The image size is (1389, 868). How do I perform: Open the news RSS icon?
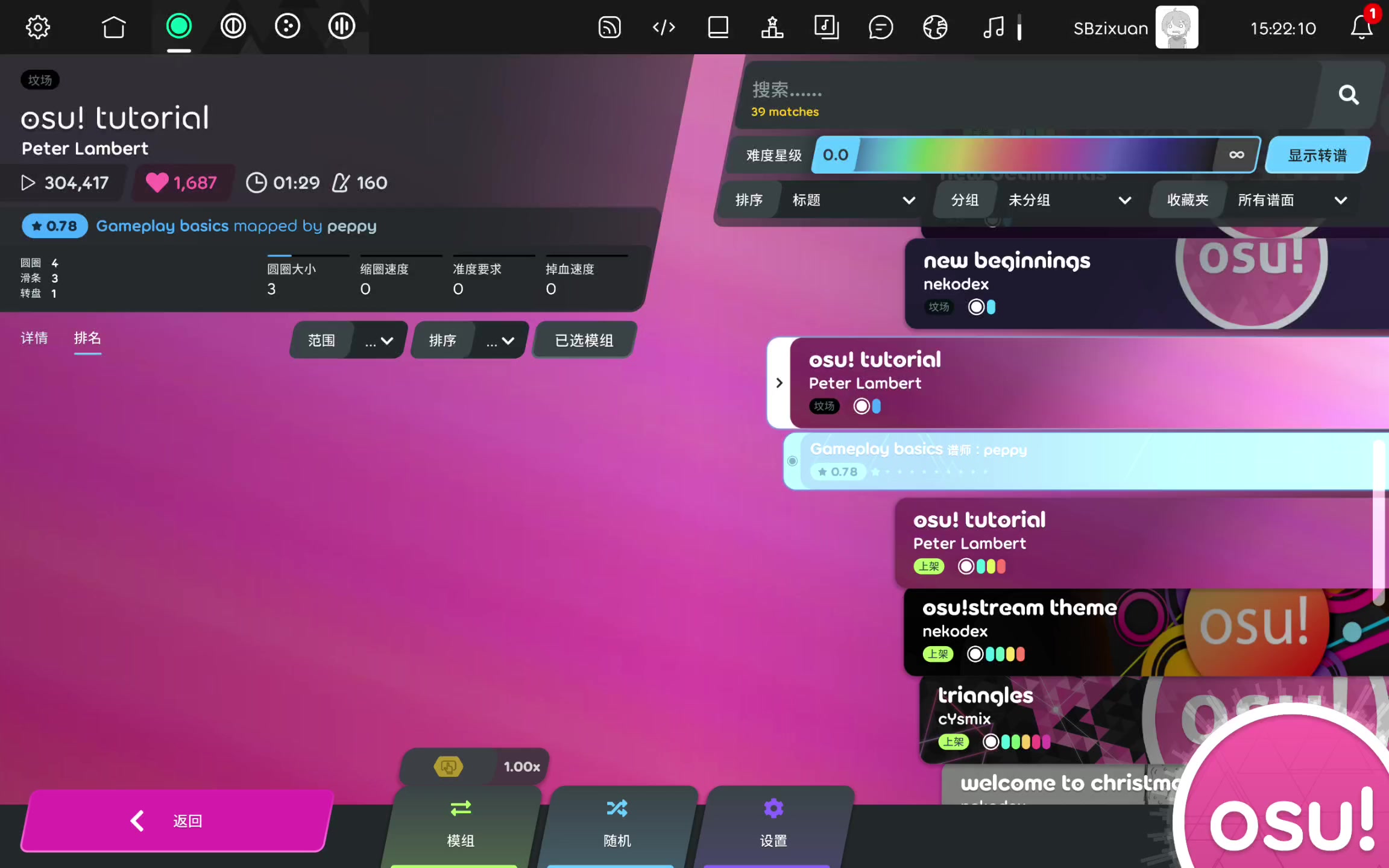[x=609, y=28]
